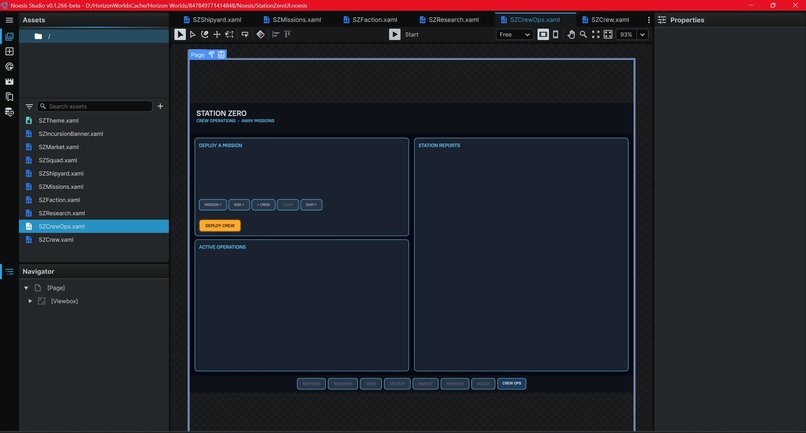Click the paint roller icon on Page tag

tap(212, 55)
